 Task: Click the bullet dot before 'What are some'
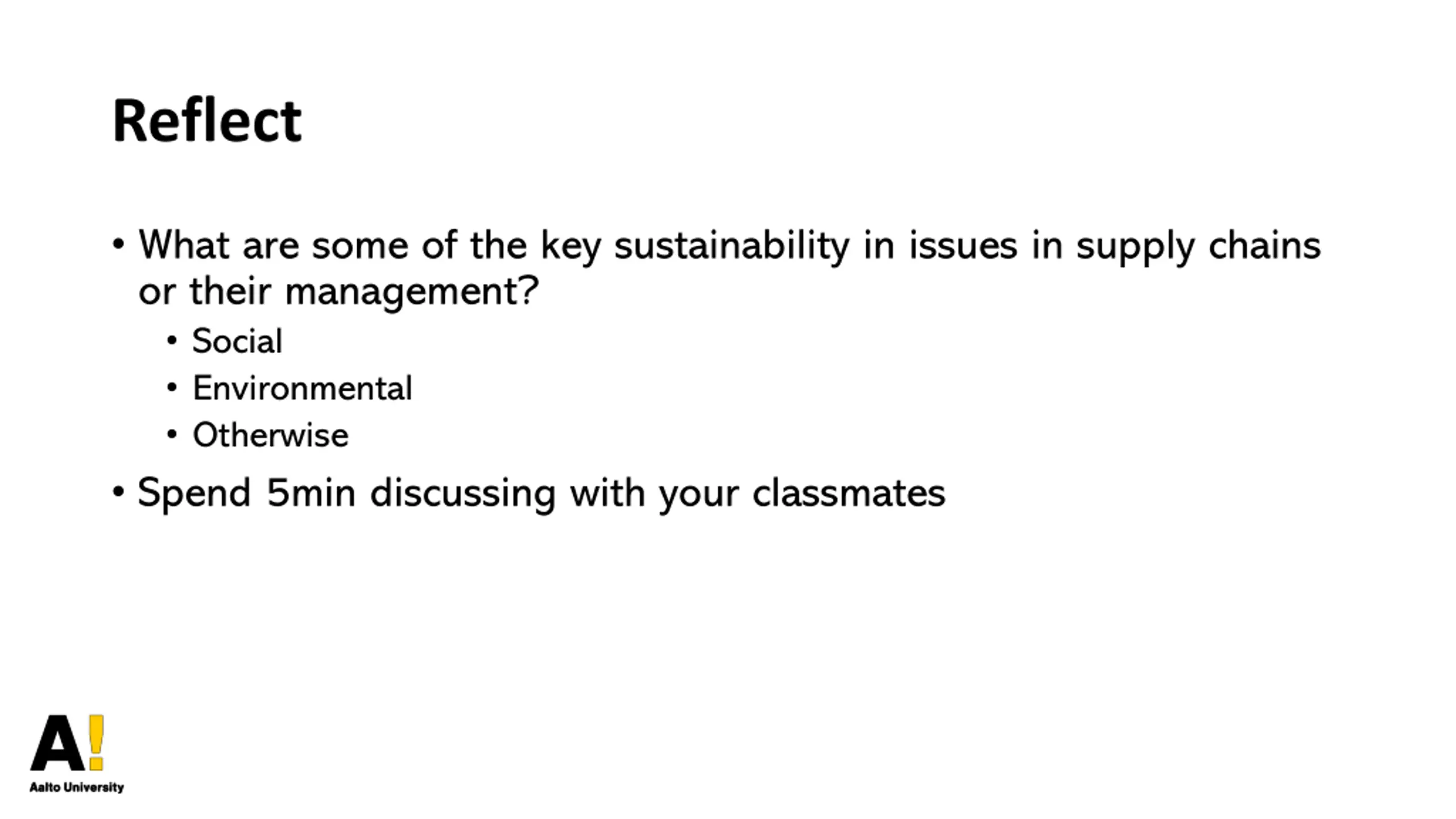point(118,245)
